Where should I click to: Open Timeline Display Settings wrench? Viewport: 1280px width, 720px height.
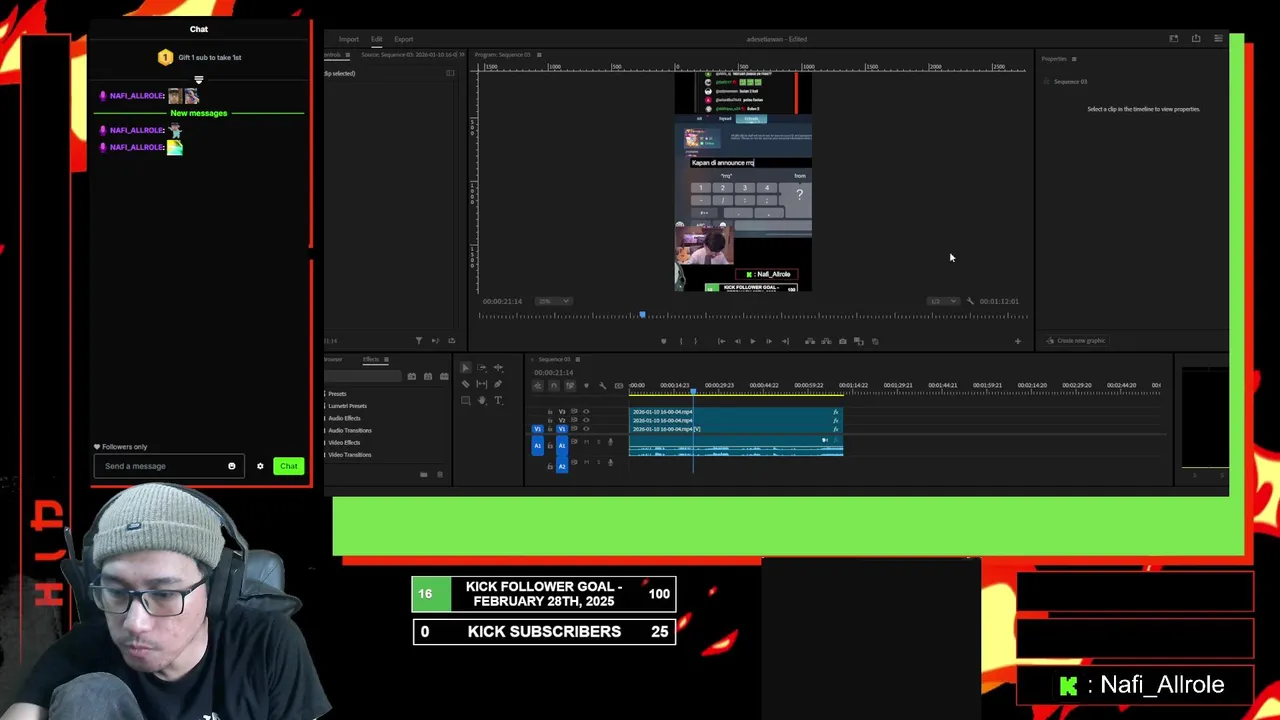click(602, 386)
